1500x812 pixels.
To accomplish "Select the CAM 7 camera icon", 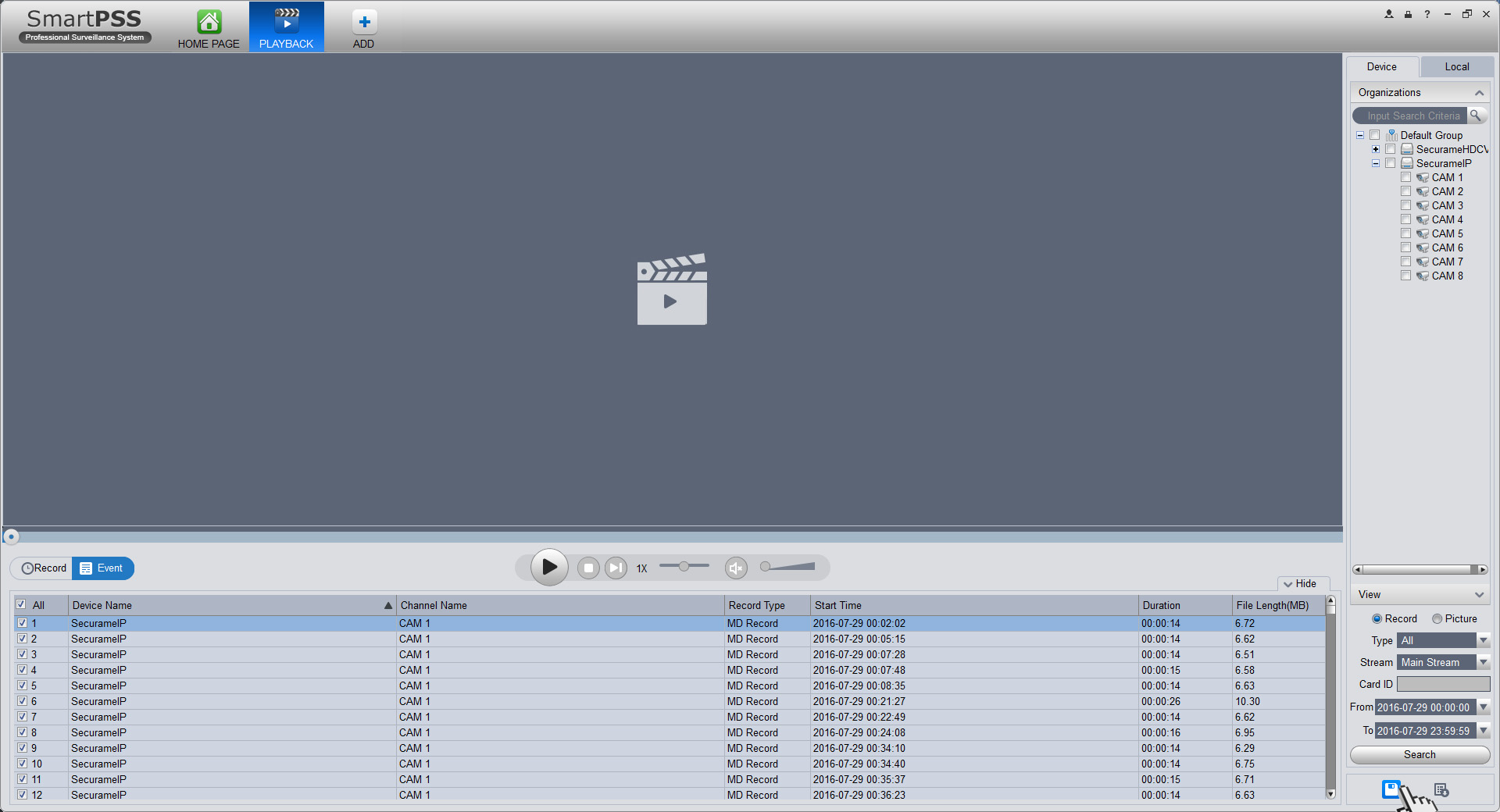I will 1423,262.
